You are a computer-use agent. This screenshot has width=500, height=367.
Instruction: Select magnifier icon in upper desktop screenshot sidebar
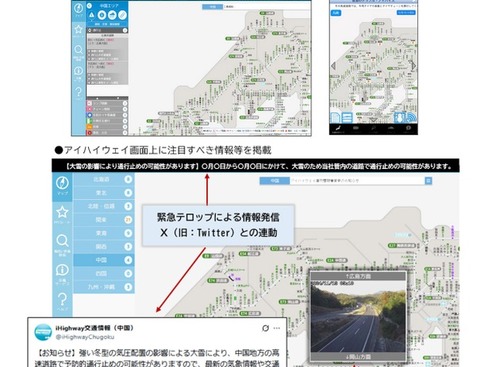[78, 50]
